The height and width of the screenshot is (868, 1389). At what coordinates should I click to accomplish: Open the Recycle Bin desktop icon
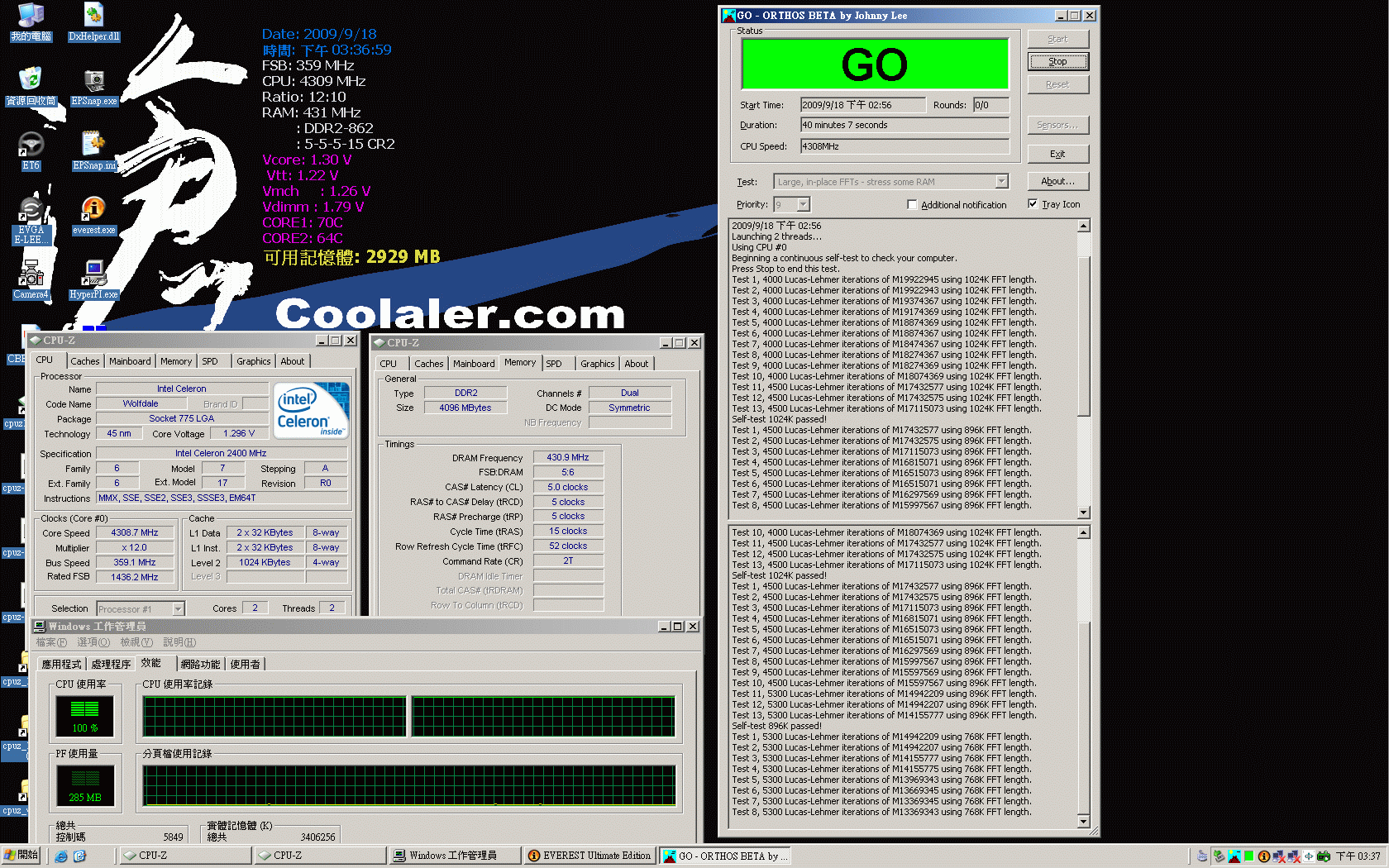(31, 86)
